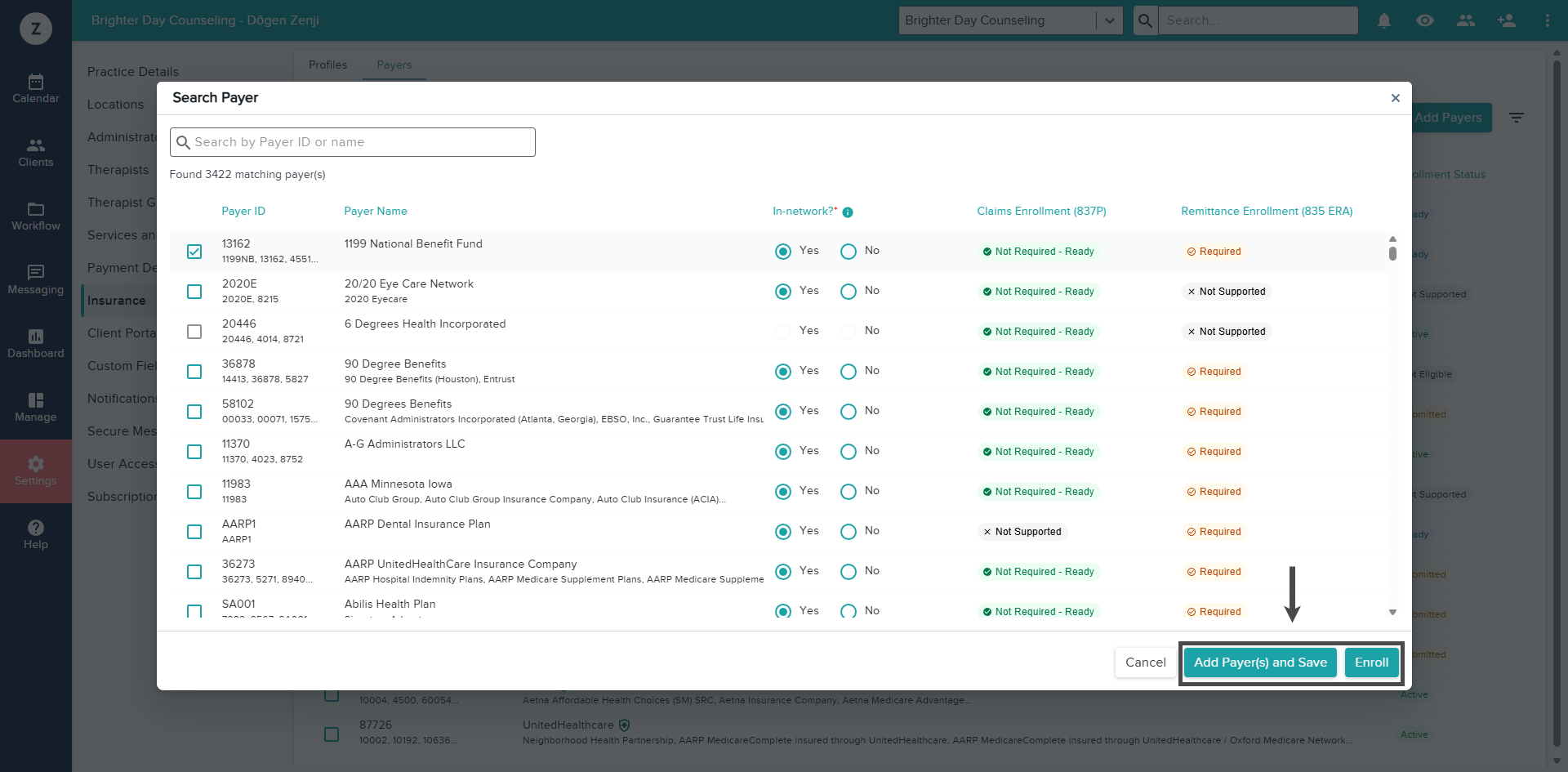The image size is (1568, 772).
Task: Click the top bar search magnifier icon
Action: (1146, 20)
